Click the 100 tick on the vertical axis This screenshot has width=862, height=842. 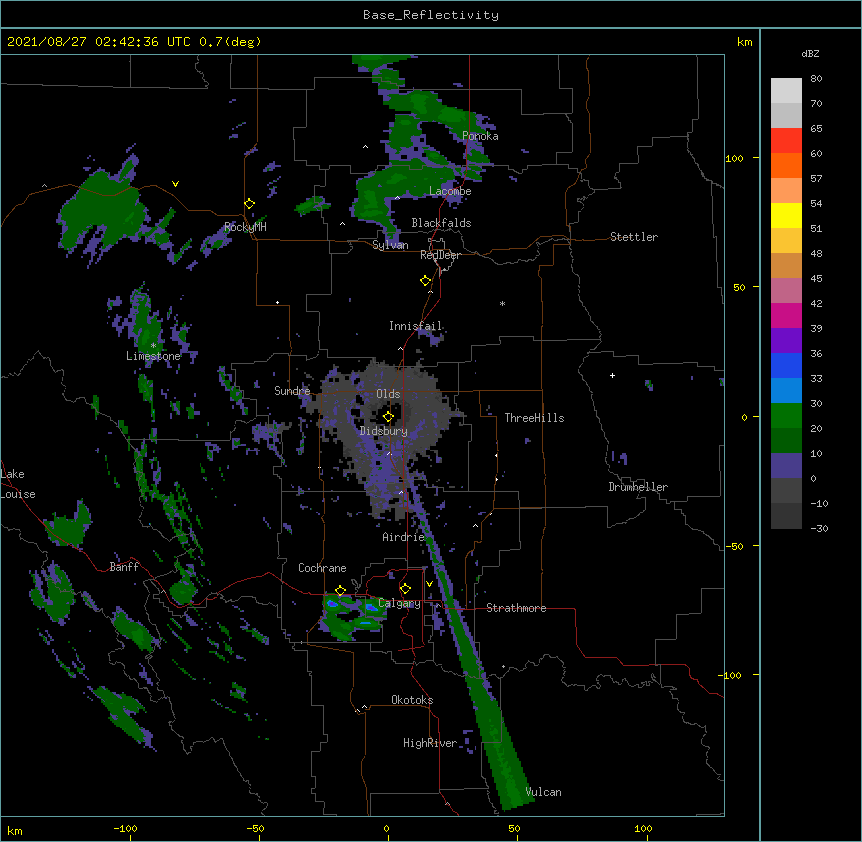[734, 158]
